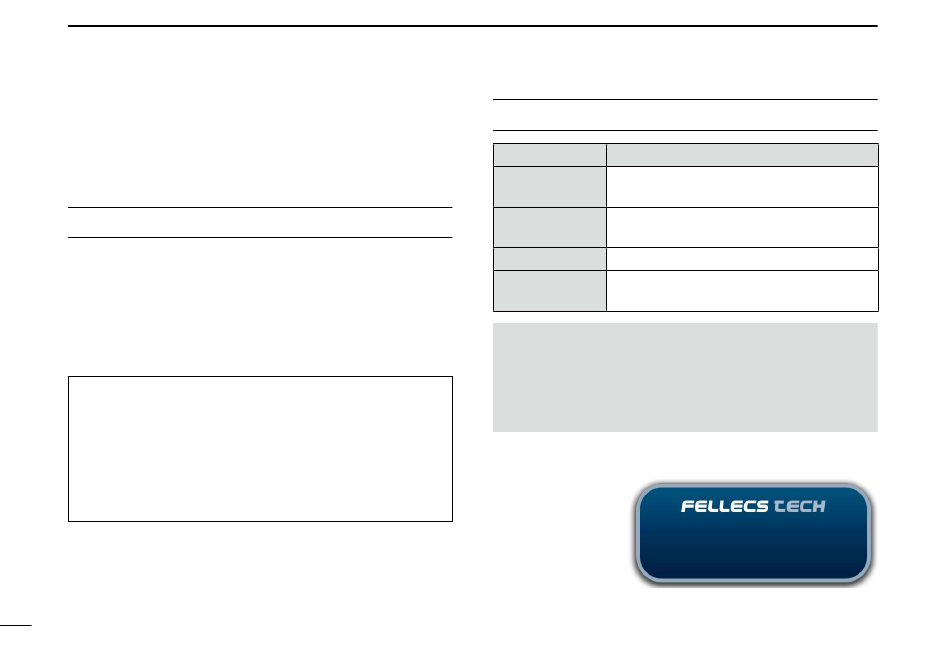This screenshot has height=670, width=950.
Task: Click the first tall gray cell below table header
Action: tap(550, 187)
